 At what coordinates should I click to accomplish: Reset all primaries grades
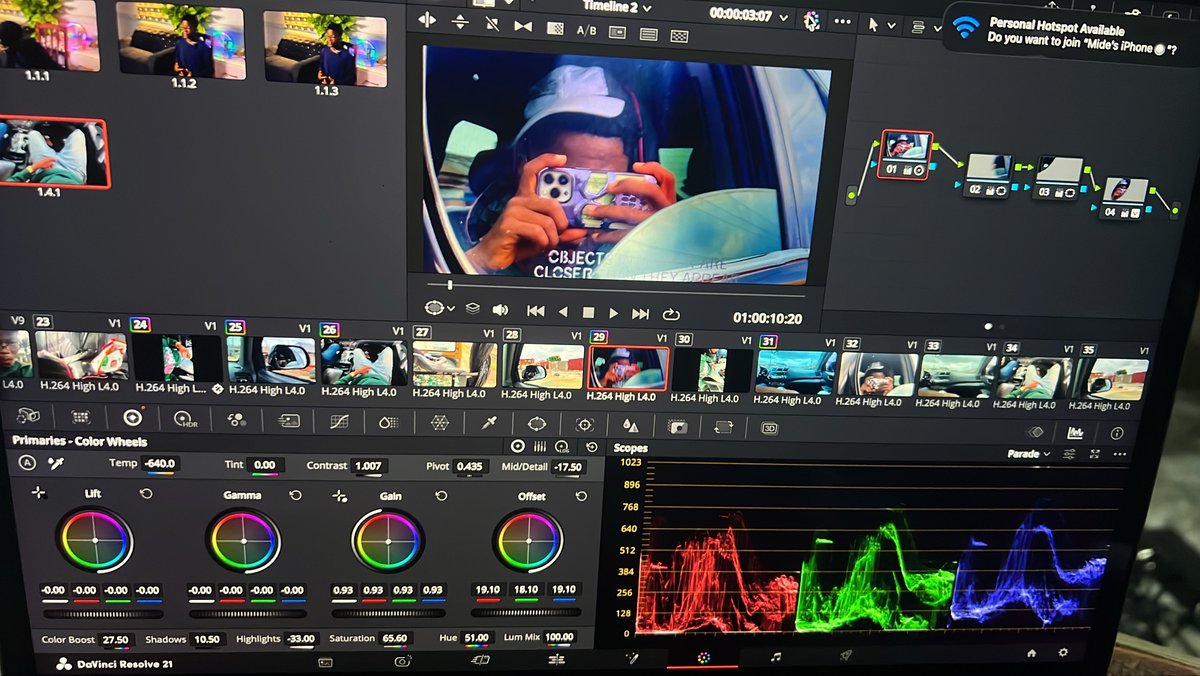coord(592,447)
